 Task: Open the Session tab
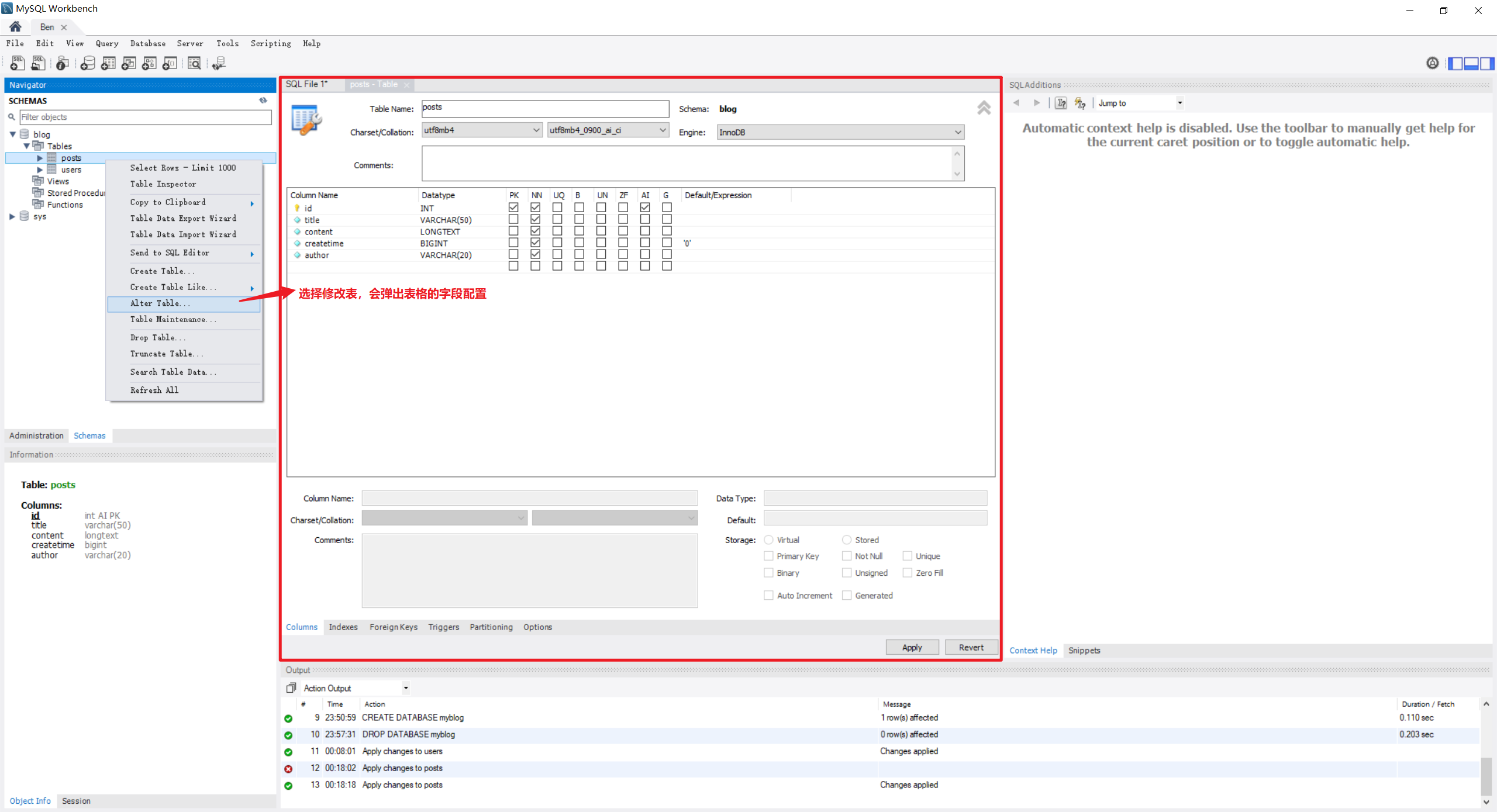click(76, 801)
